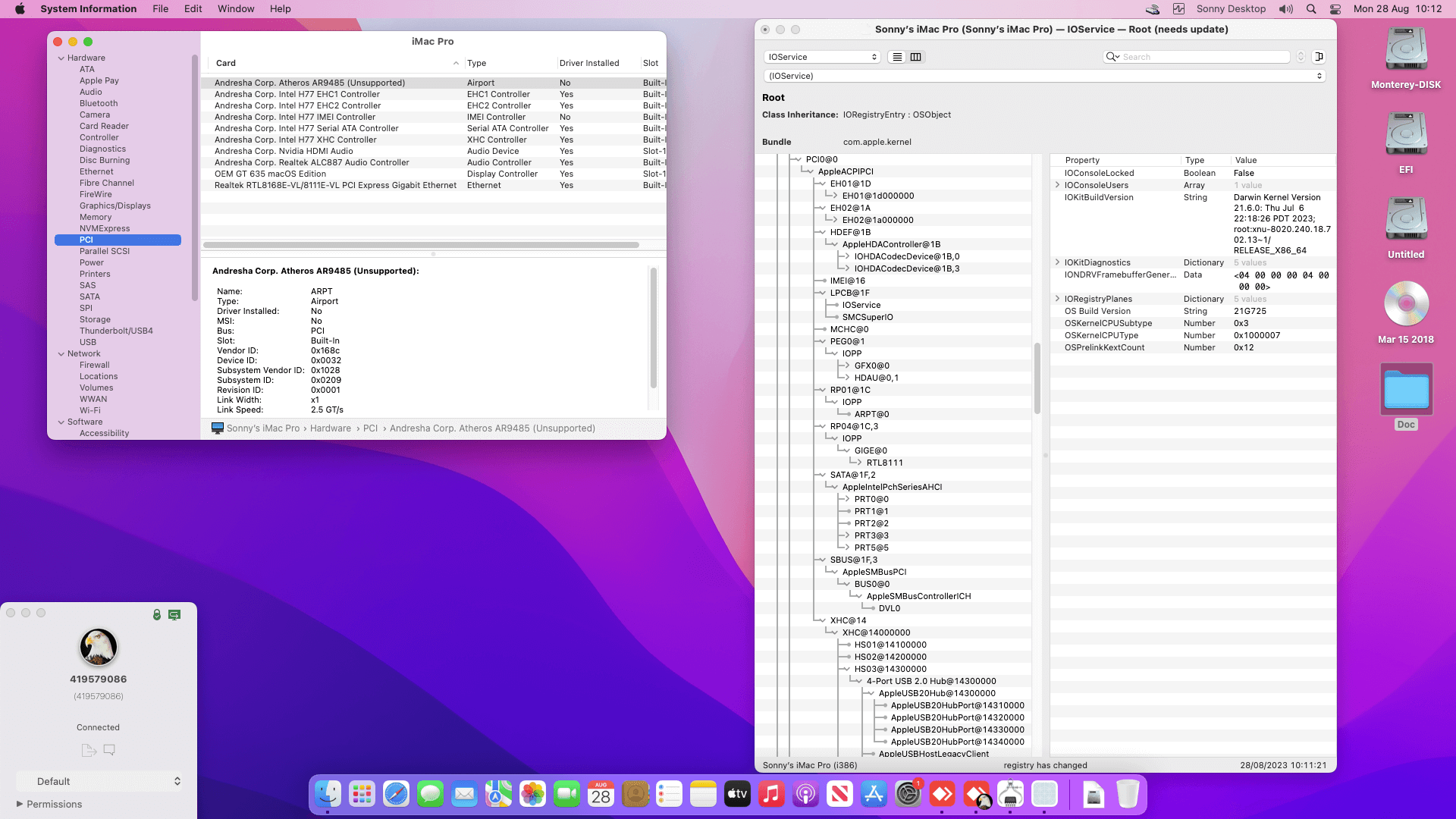Open the Window menu
Viewport: 1456px width, 819px height.
coord(236,9)
